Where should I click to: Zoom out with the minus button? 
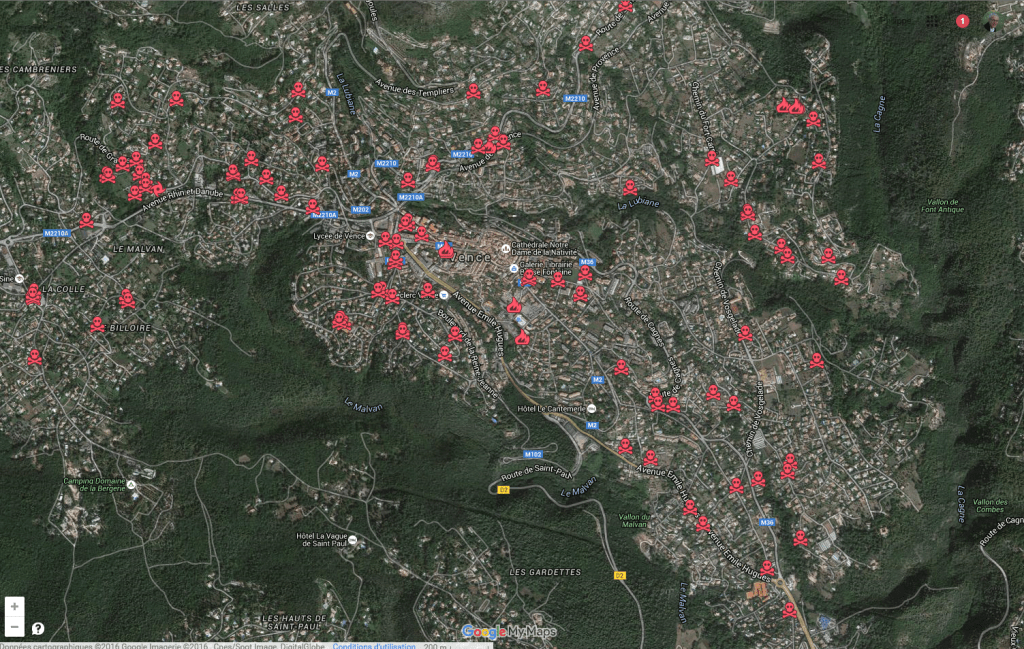point(14,626)
